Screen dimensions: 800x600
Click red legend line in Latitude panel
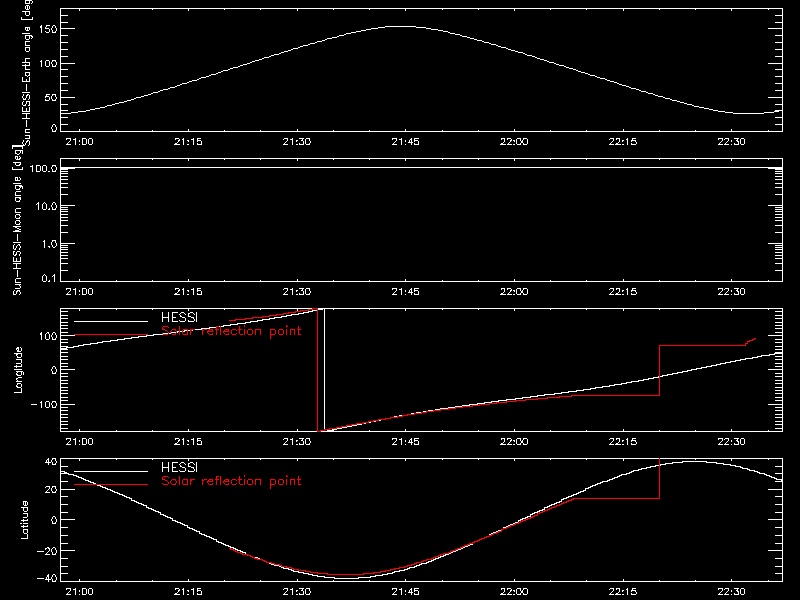click(x=111, y=485)
